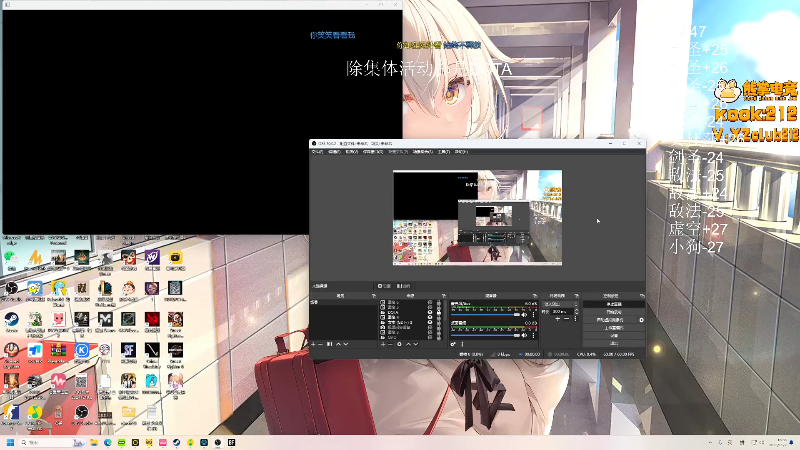Move scene up with the Scenes dock up arrow
The height and width of the screenshot is (450, 800).
(x=339, y=344)
